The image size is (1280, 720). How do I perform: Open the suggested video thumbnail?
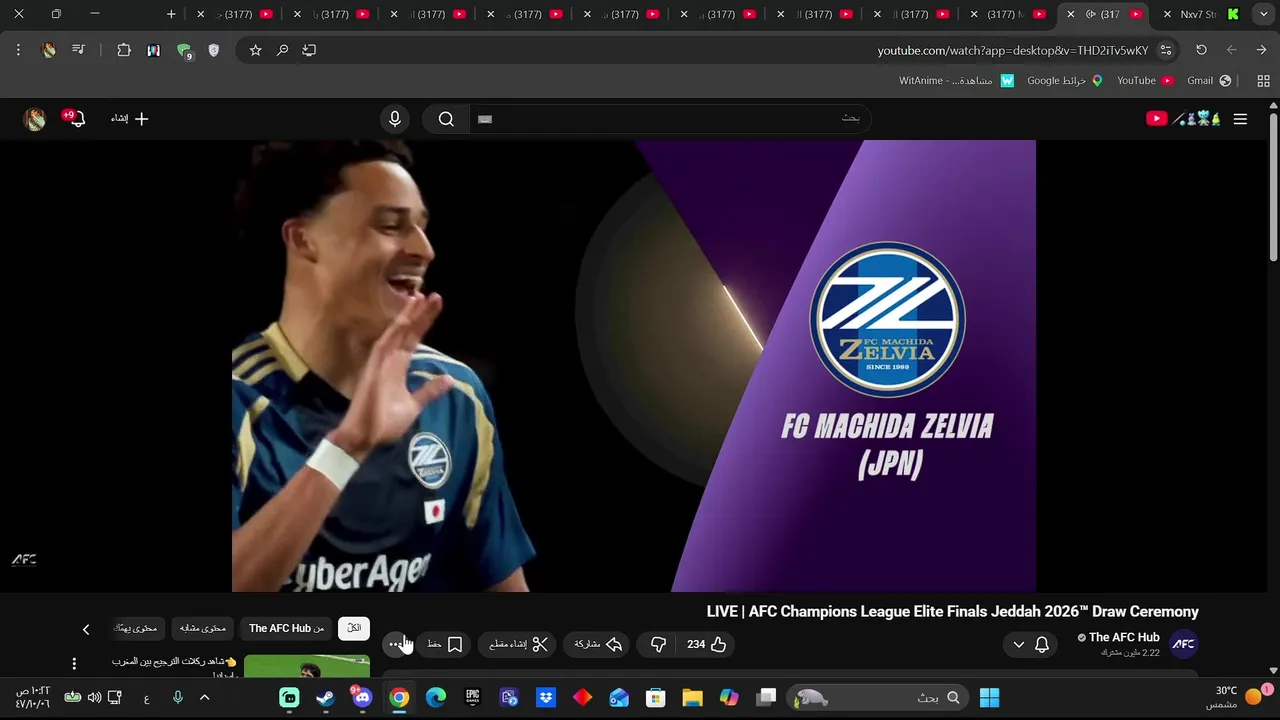307,667
